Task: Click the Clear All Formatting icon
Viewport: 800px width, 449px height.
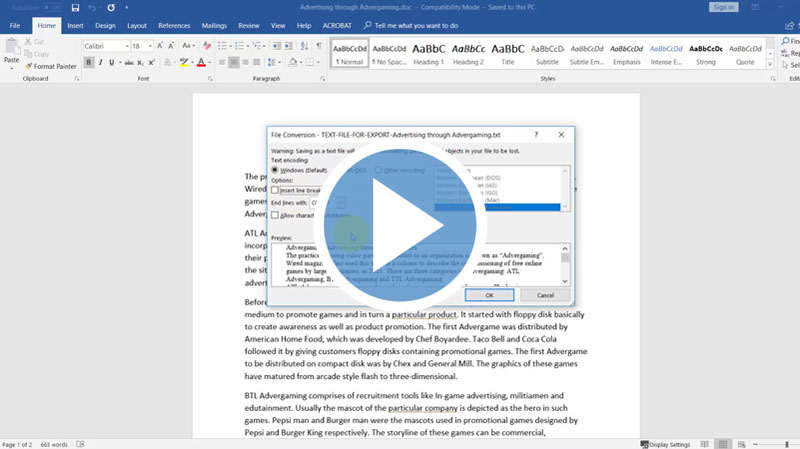Action: (x=205, y=46)
